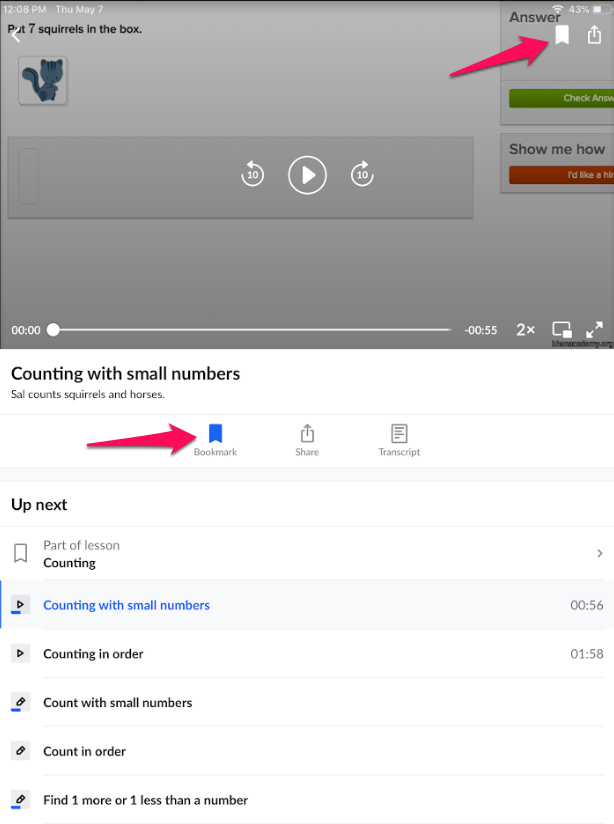Viewport: 614px width, 824px height.
Task: Open the Counting lesson chevron
Action: pyautogui.click(x=600, y=553)
